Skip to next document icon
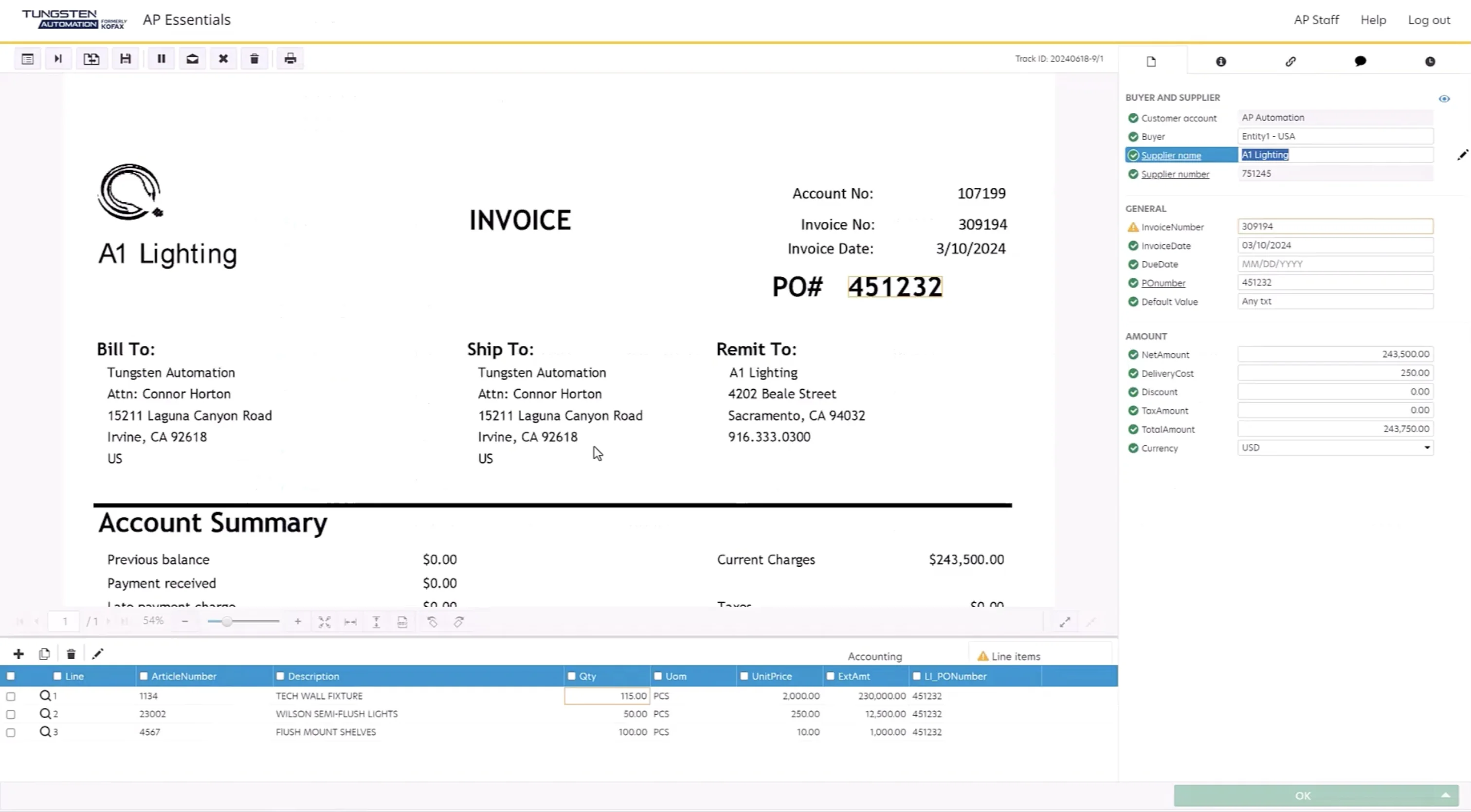The image size is (1471, 812). click(x=58, y=59)
